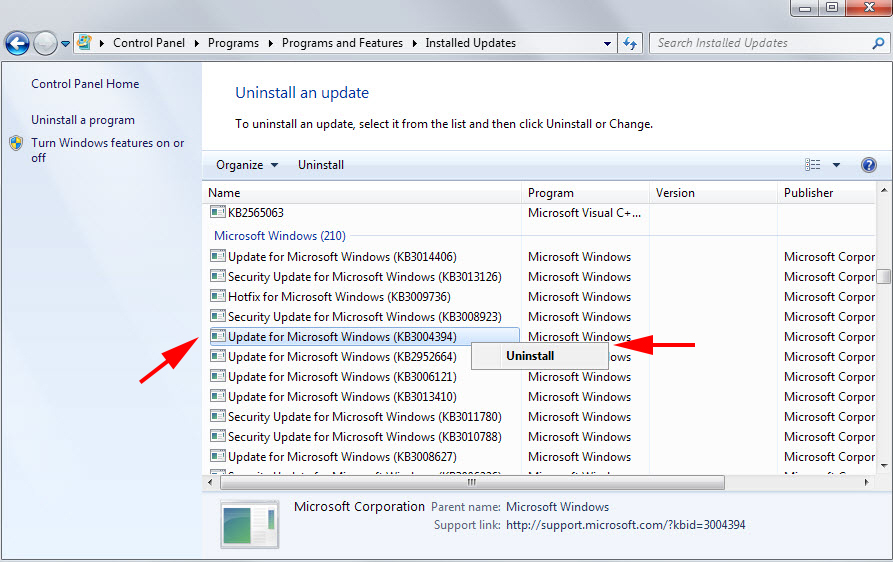This screenshot has height=562, width=893.
Task: Open recent pages dropdown next to Forward
Action: [66, 43]
